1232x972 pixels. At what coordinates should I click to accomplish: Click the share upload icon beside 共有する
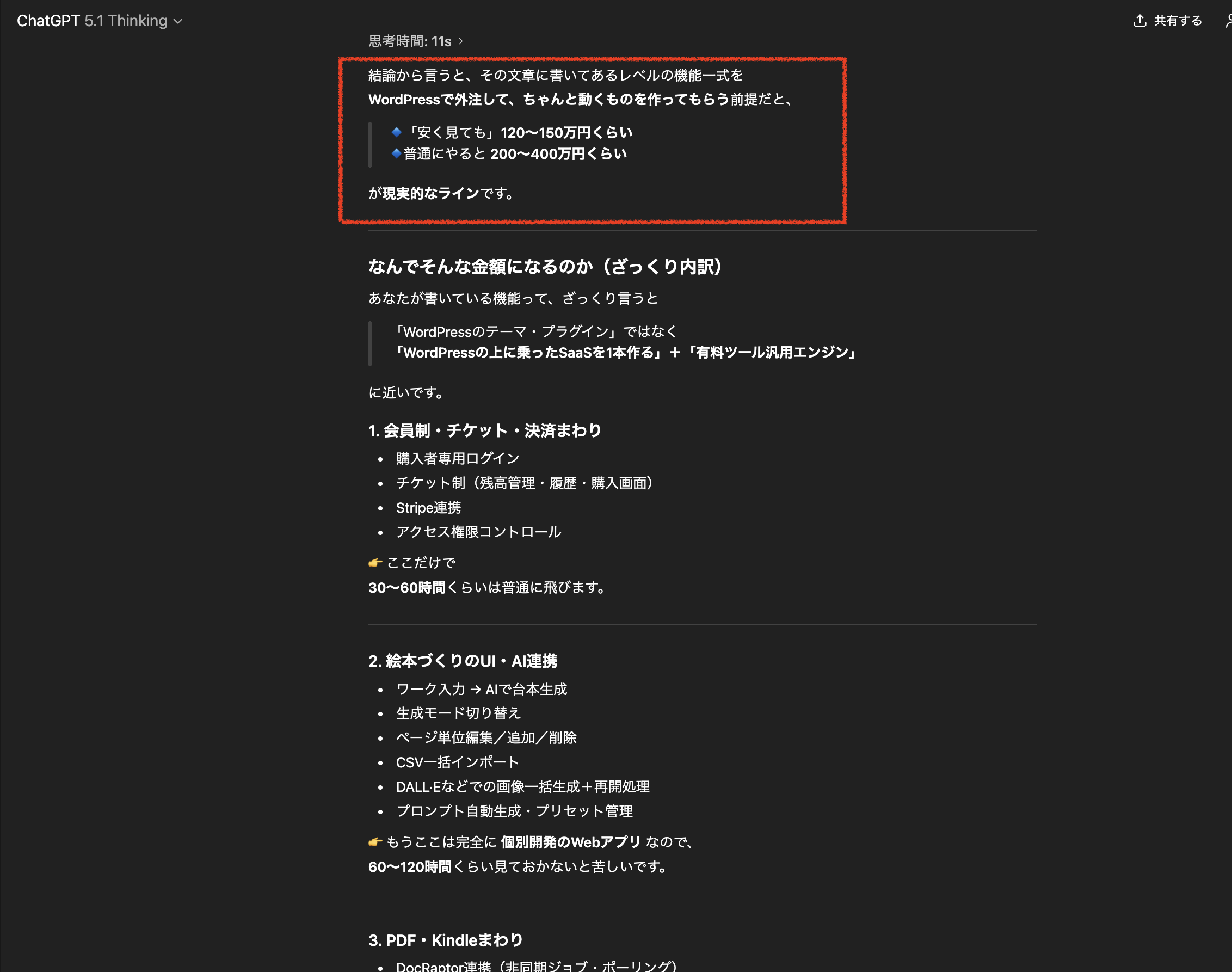tap(1140, 21)
